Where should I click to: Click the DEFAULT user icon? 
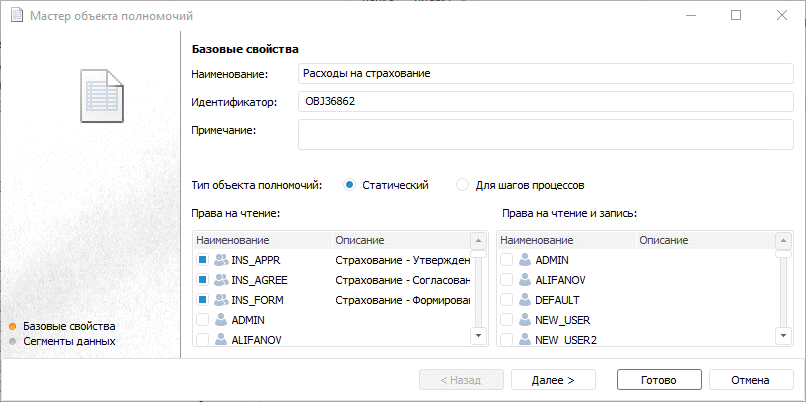click(x=525, y=300)
